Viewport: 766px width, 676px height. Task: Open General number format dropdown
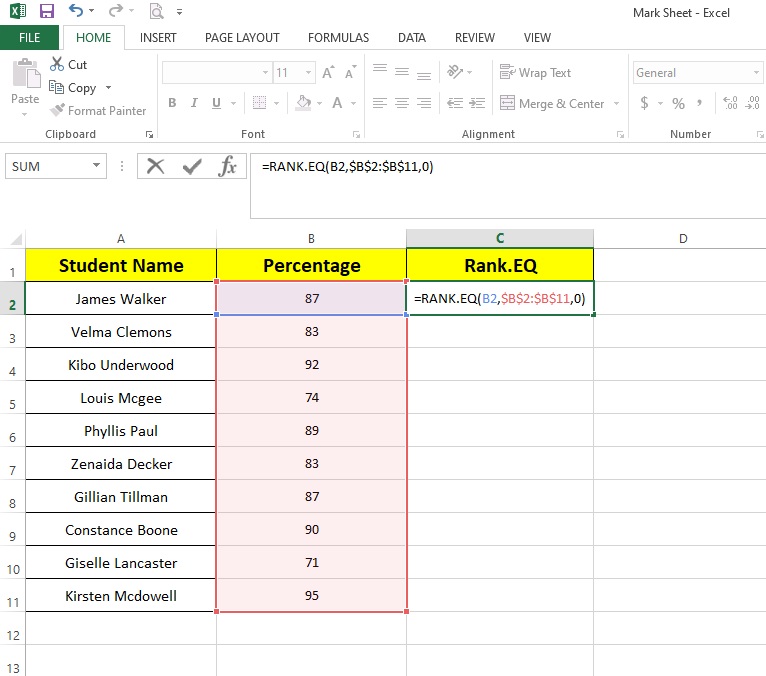tap(757, 73)
